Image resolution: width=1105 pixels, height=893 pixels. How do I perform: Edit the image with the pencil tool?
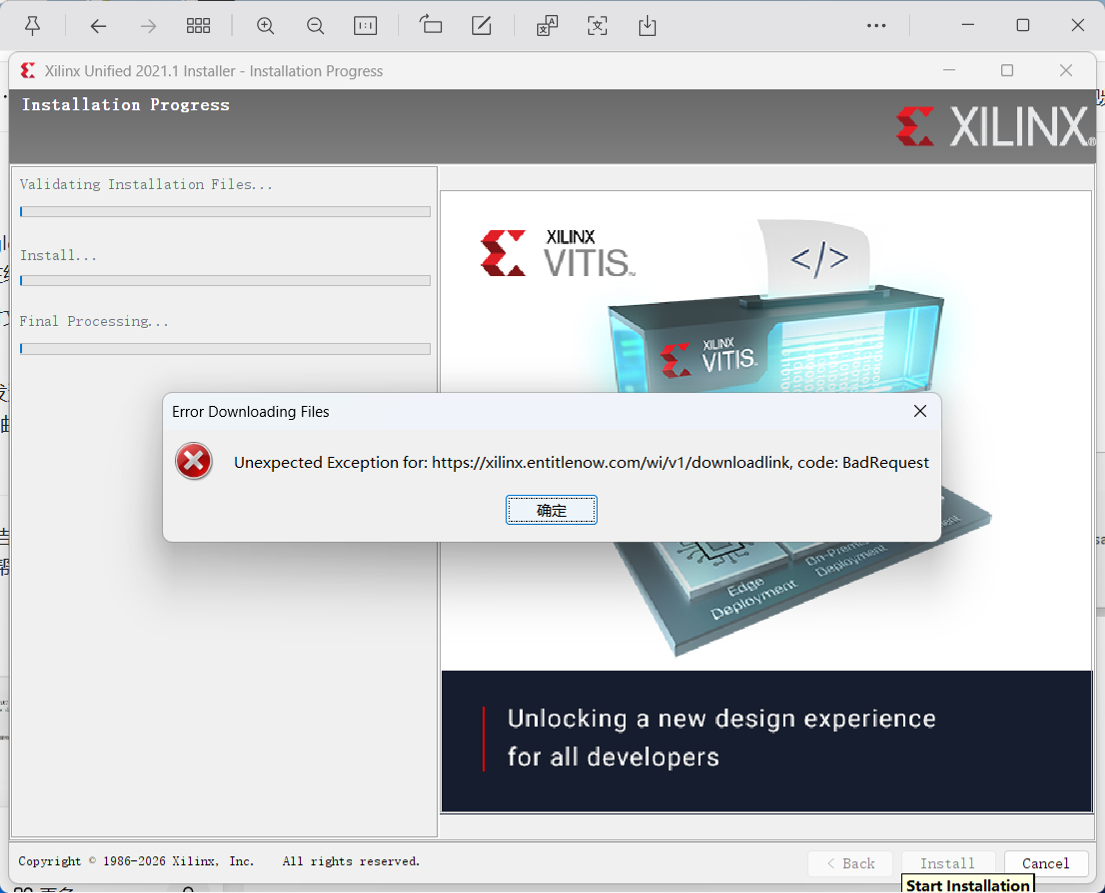[481, 26]
